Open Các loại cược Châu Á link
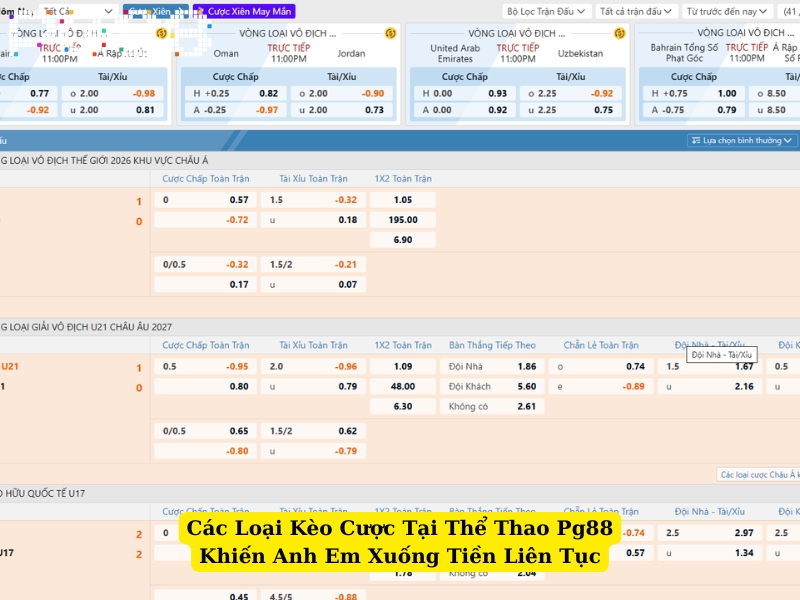Viewport: 800px width, 600px height. point(758,475)
